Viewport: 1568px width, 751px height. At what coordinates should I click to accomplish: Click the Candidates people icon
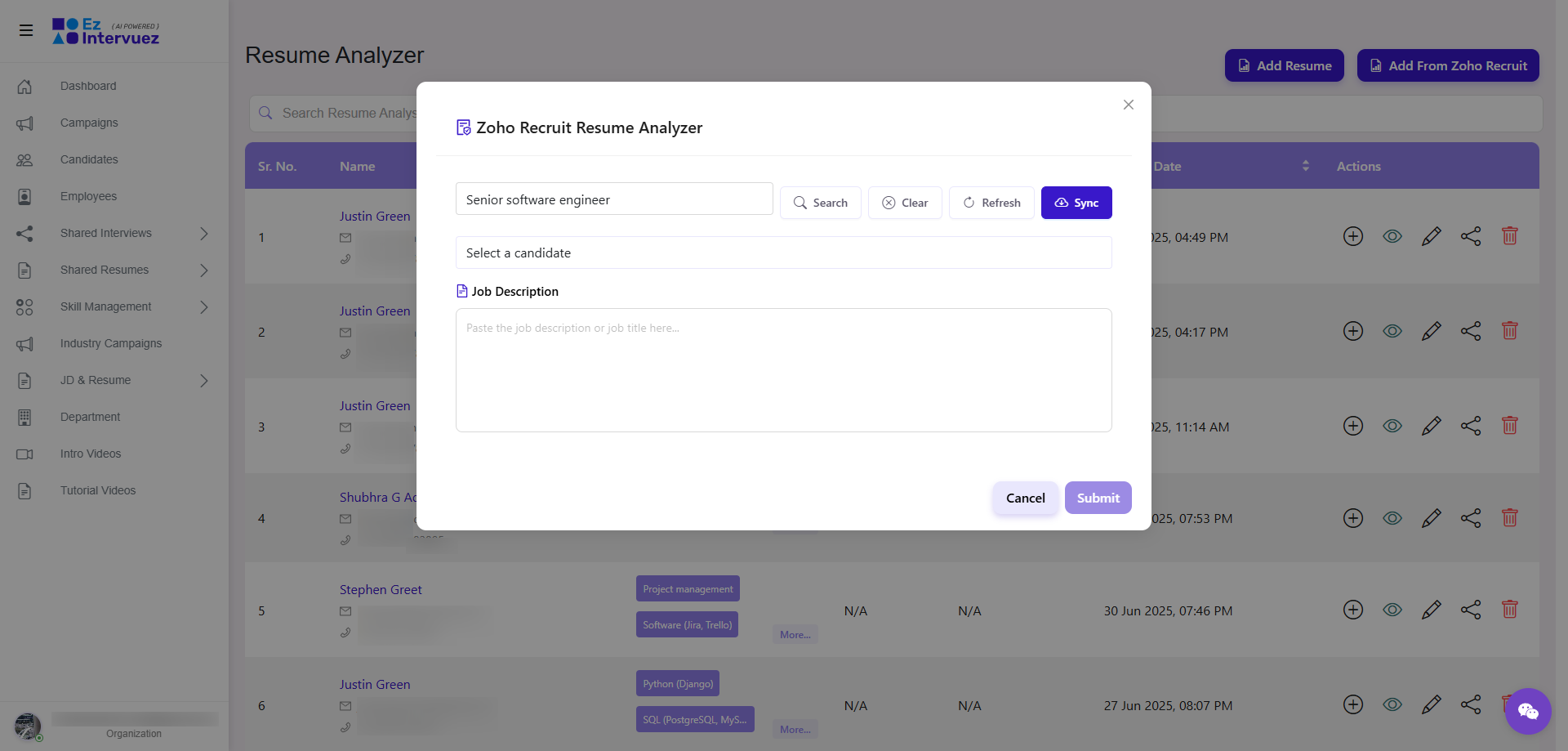[x=24, y=160]
